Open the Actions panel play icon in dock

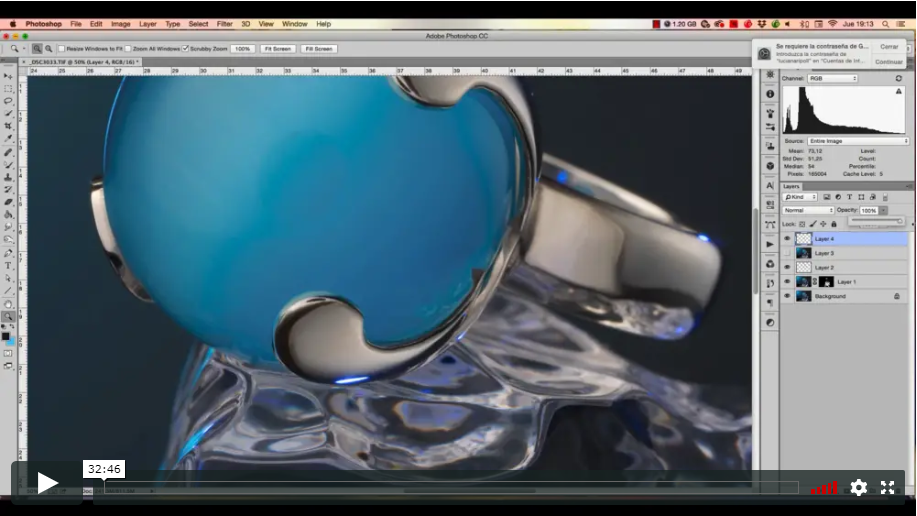pyautogui.click(x=770, y=245)
